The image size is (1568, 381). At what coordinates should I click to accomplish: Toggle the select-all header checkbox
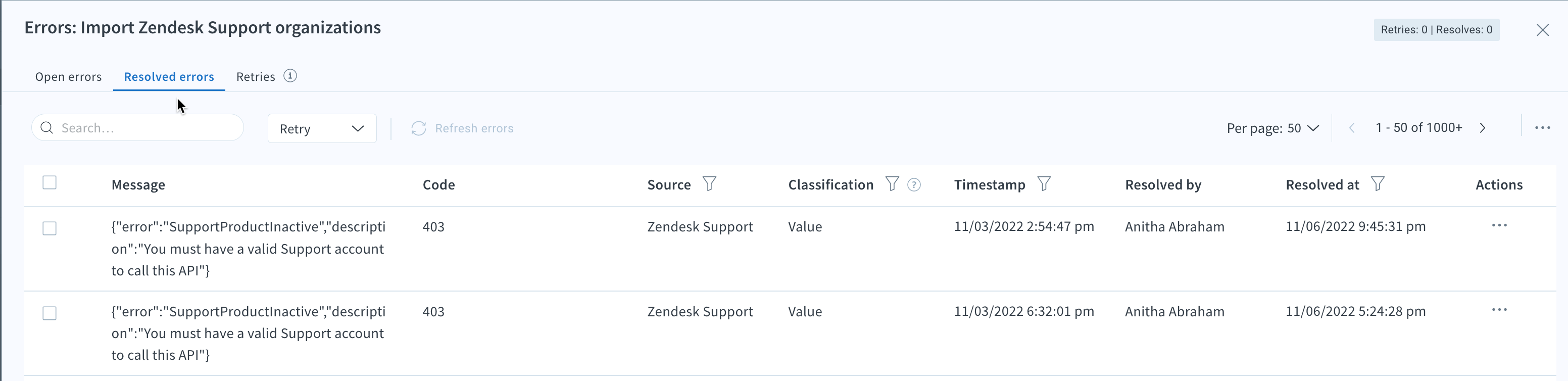50,182
